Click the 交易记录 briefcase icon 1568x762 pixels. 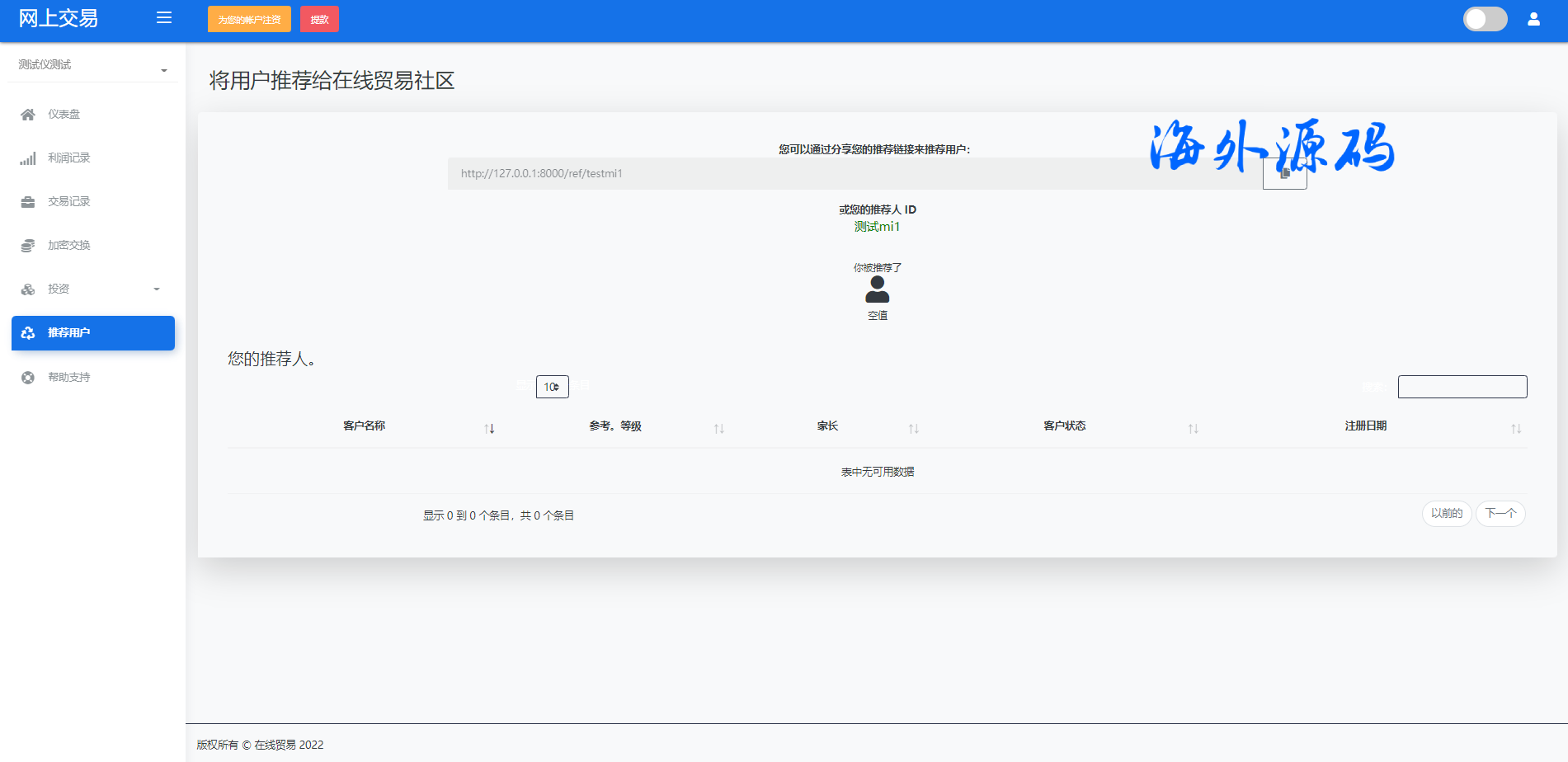pyautogui.click(x=28, y=202)
